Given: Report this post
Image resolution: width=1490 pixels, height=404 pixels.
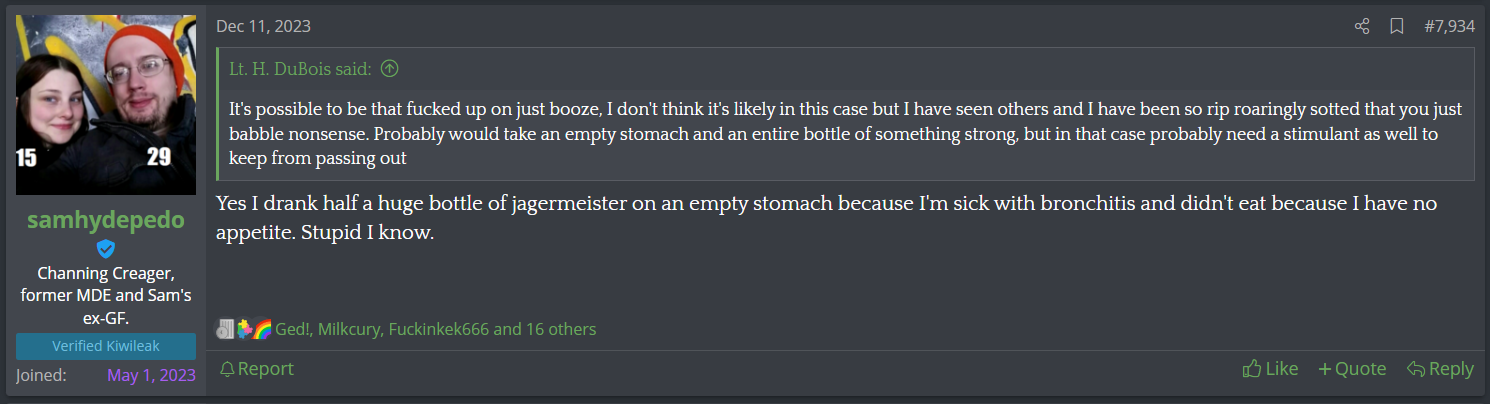Looking at the screenshot, I should (x=256, y=369).
